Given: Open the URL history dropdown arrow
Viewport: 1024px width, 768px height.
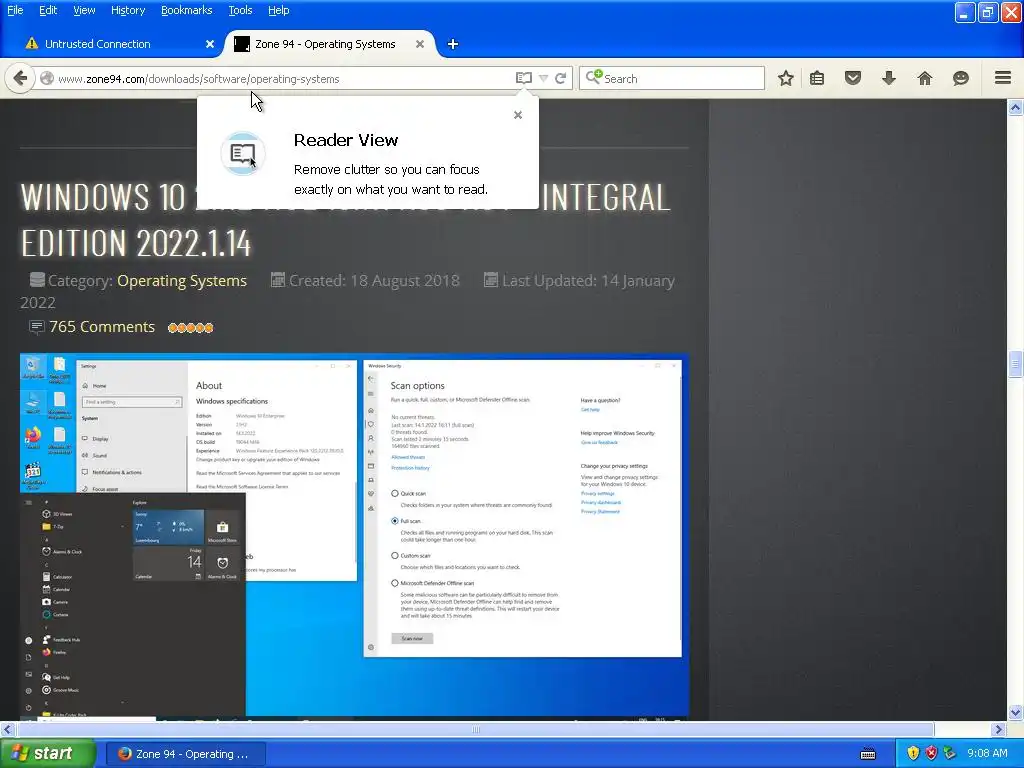Looking at the screenshot, I should [x=543, y=78].
